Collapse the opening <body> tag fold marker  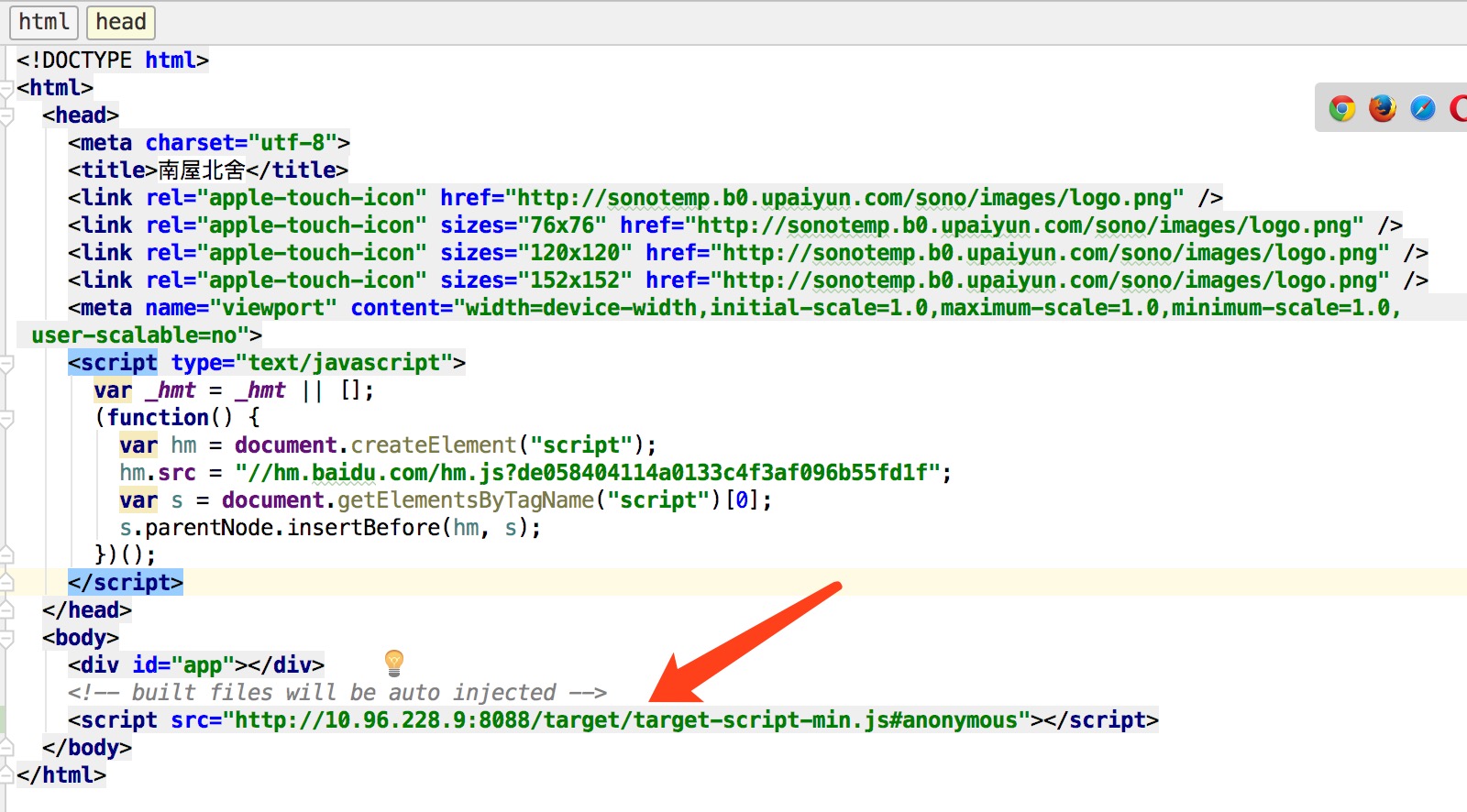click(6, 639)
